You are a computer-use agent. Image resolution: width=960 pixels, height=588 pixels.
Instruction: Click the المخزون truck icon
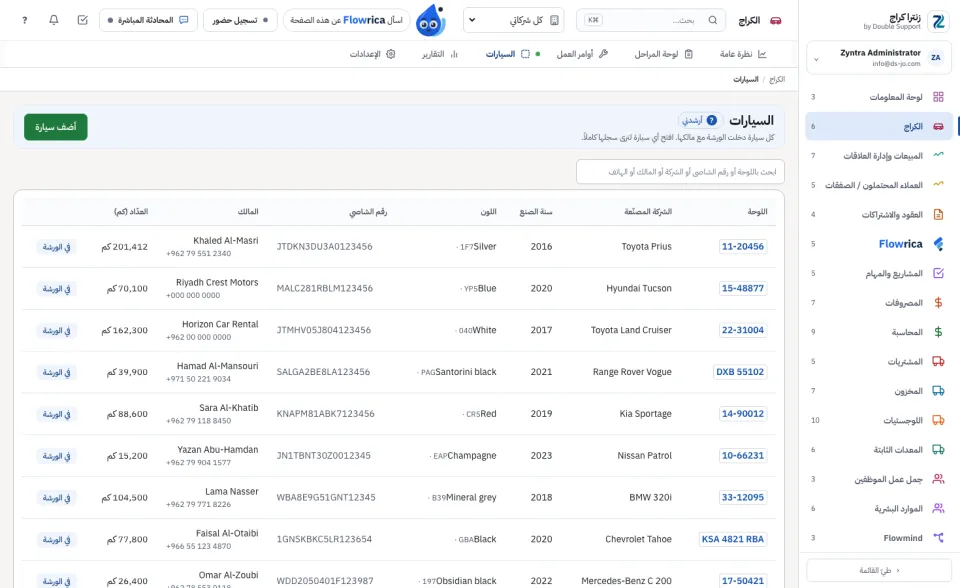click(938, 391)
